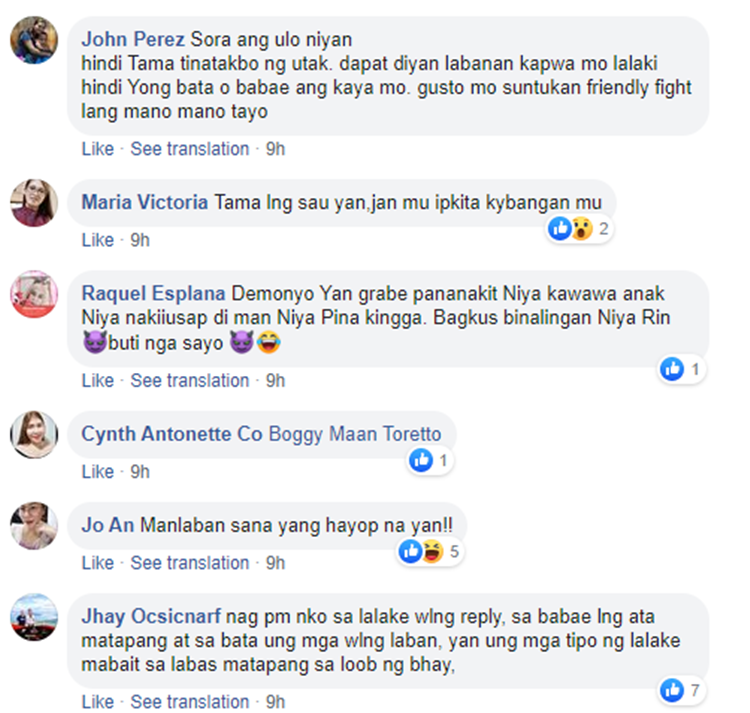This screenshot has width=750, height=713.
Task: View reactions on Maria Victoria's comment
Action: point(579,229)
